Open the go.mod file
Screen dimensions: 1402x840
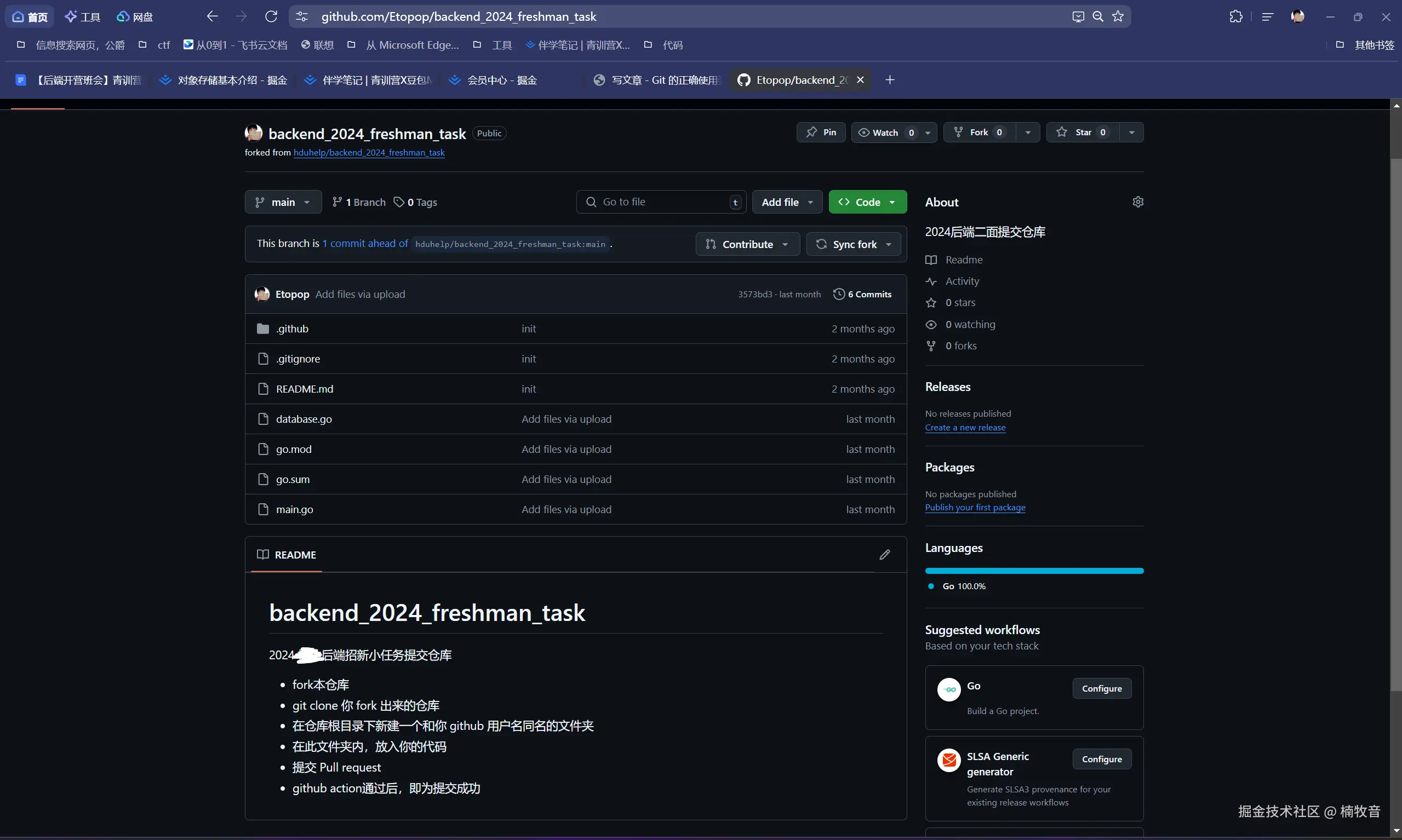[x=294, y=449]
